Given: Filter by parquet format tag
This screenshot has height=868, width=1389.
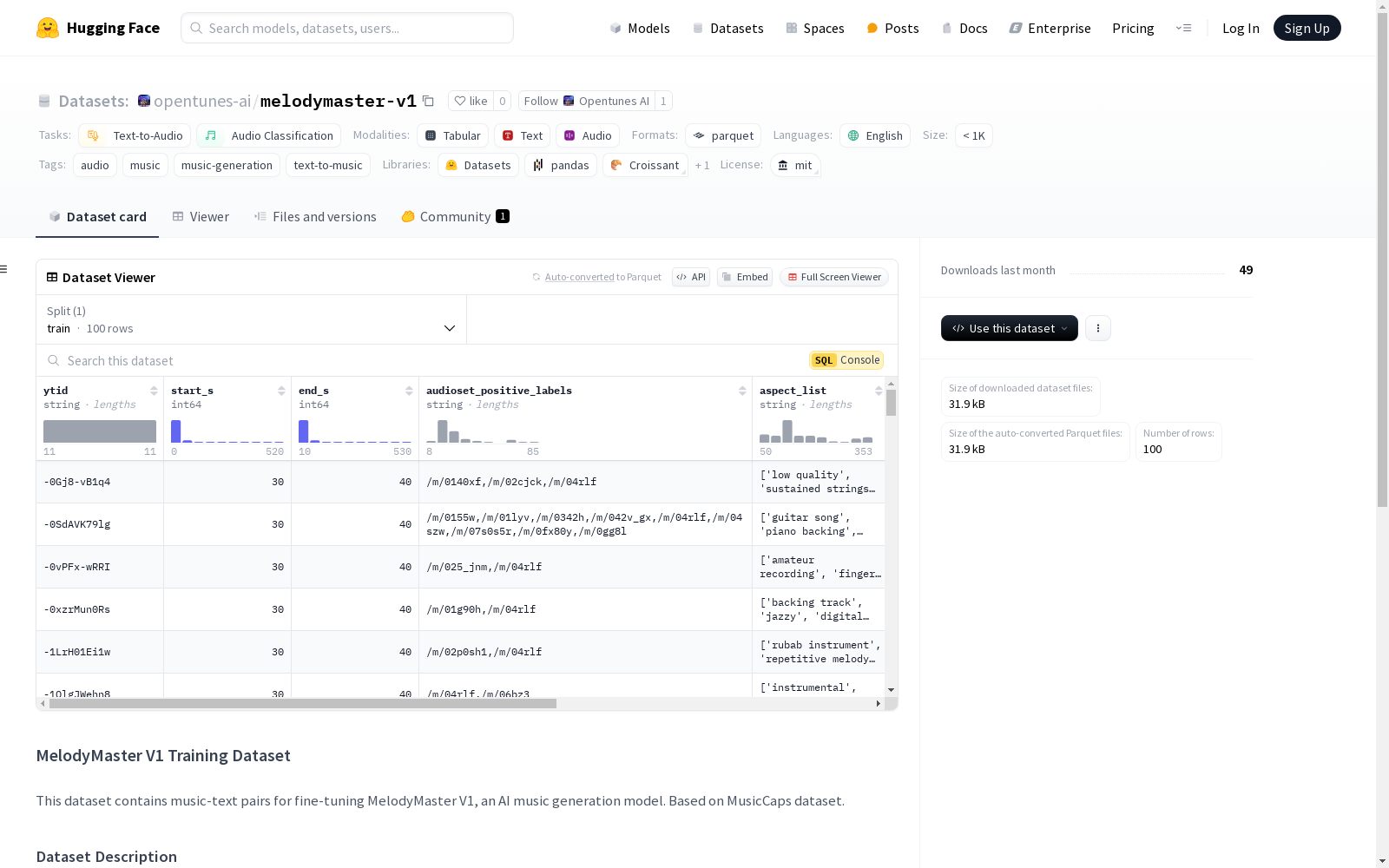Looking at the screenshot, I should (723, 135).
